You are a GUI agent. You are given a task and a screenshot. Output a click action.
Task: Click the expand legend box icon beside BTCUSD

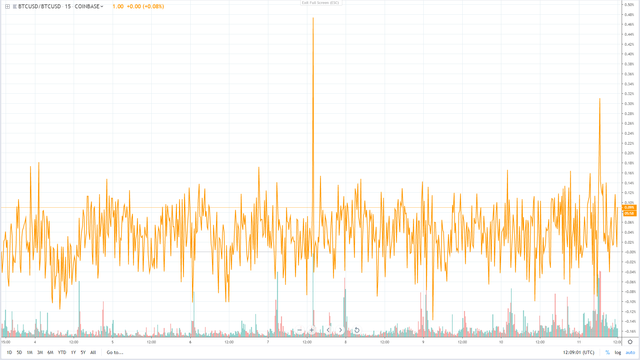pyautogui.click(x=7, y=7)
